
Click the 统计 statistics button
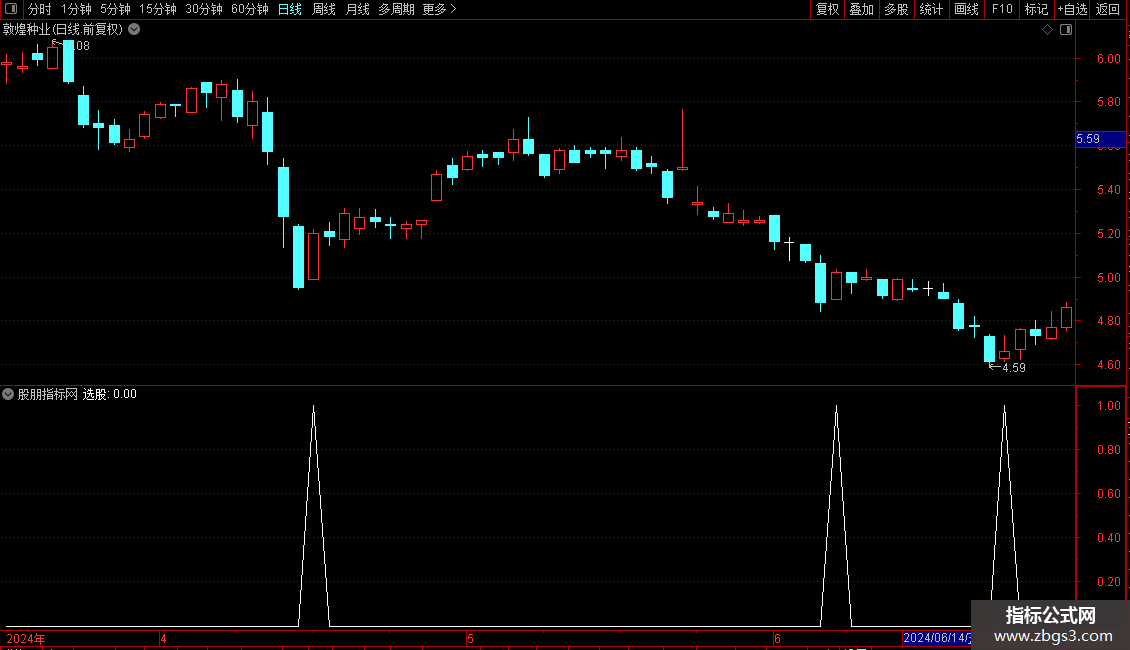(930, 9)
